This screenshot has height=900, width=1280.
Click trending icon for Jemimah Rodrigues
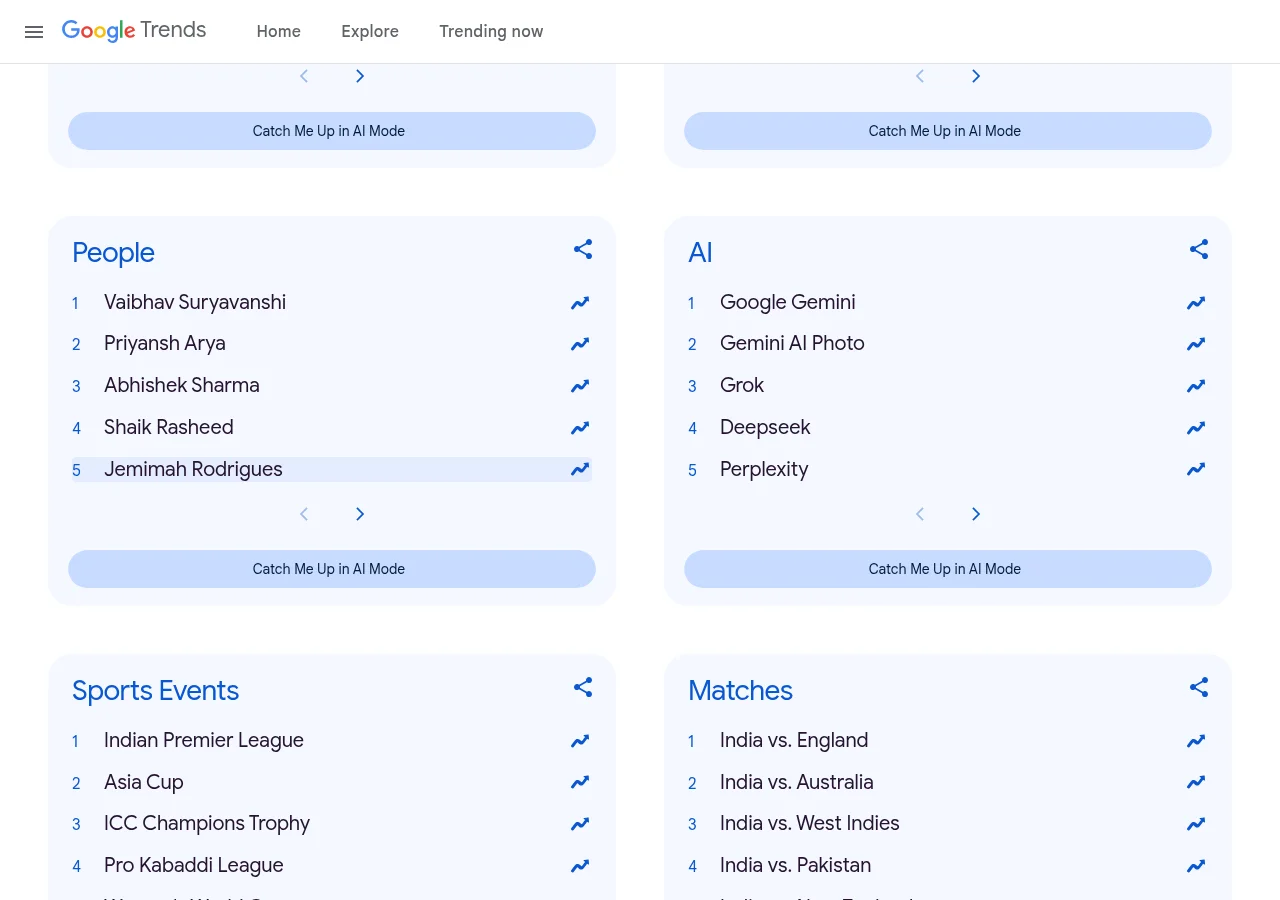(x=580, y=469)
